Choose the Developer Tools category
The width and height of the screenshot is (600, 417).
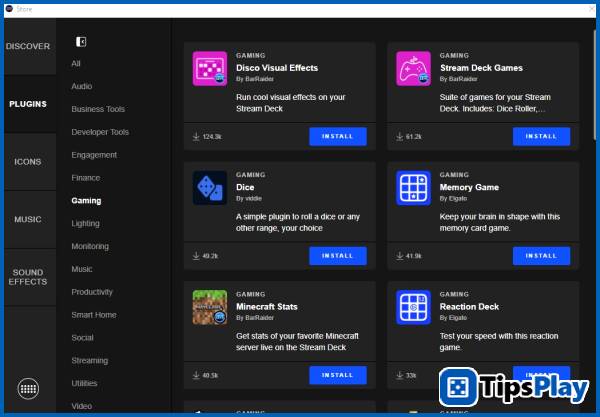point(100,132)
